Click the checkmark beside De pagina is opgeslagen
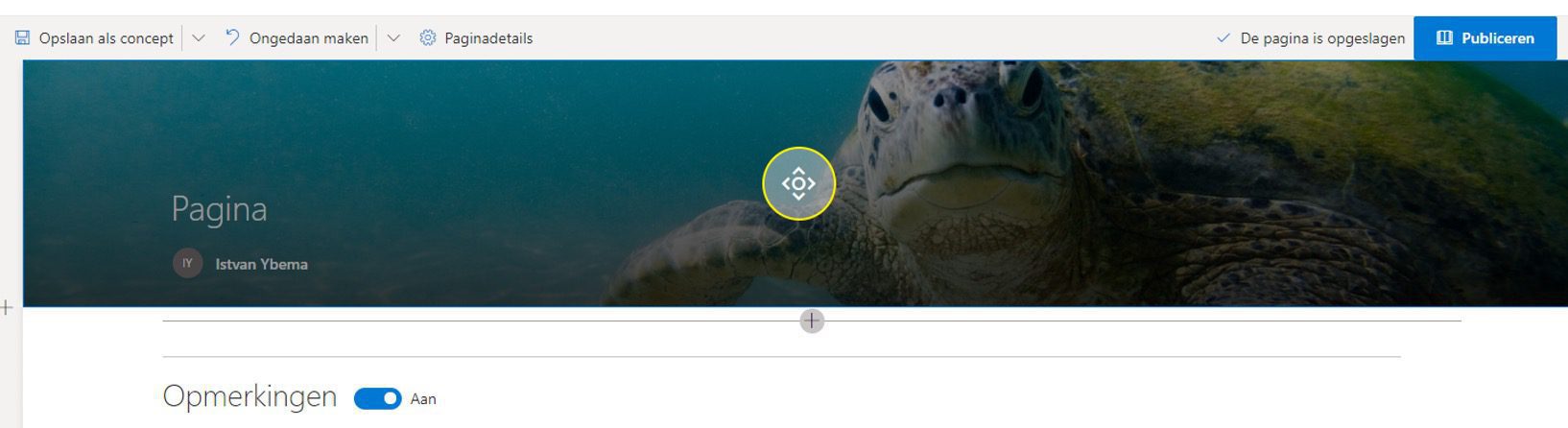 click(x=1223, y=38)
